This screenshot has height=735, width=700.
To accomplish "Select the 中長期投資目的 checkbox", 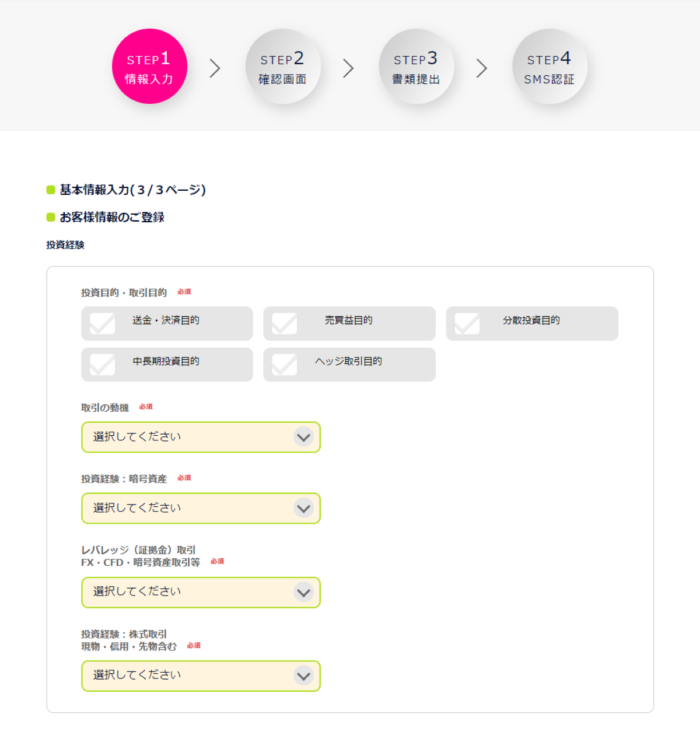I will pyautogui.click(x=167, y=364).
